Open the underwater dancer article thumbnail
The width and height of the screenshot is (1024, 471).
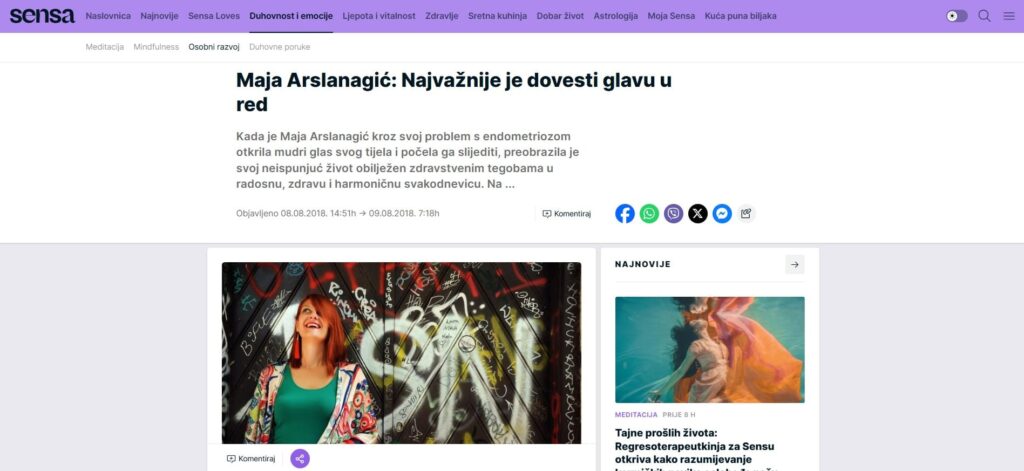710,349
